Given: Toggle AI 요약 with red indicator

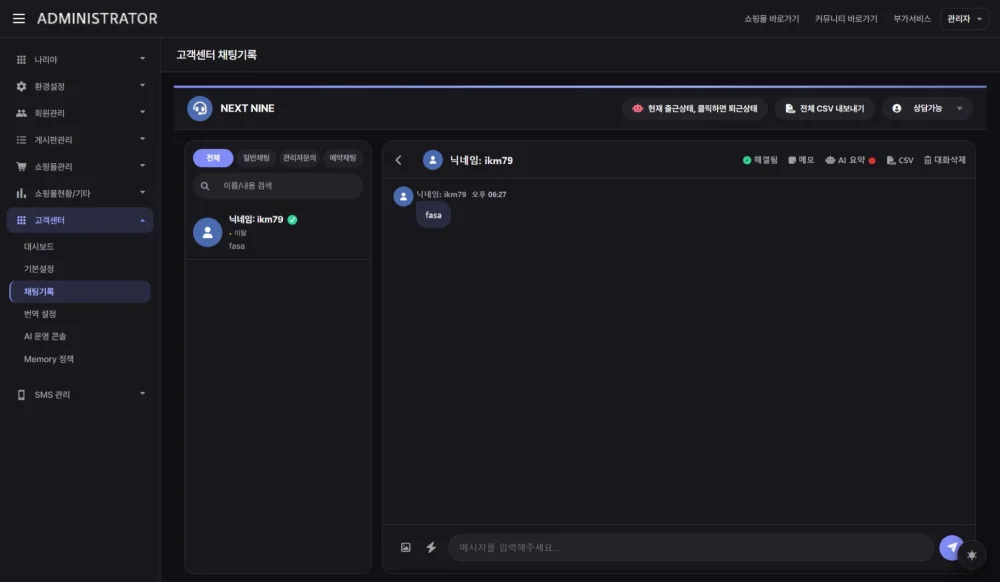Looking at the screenshot, I should [850, 160].
